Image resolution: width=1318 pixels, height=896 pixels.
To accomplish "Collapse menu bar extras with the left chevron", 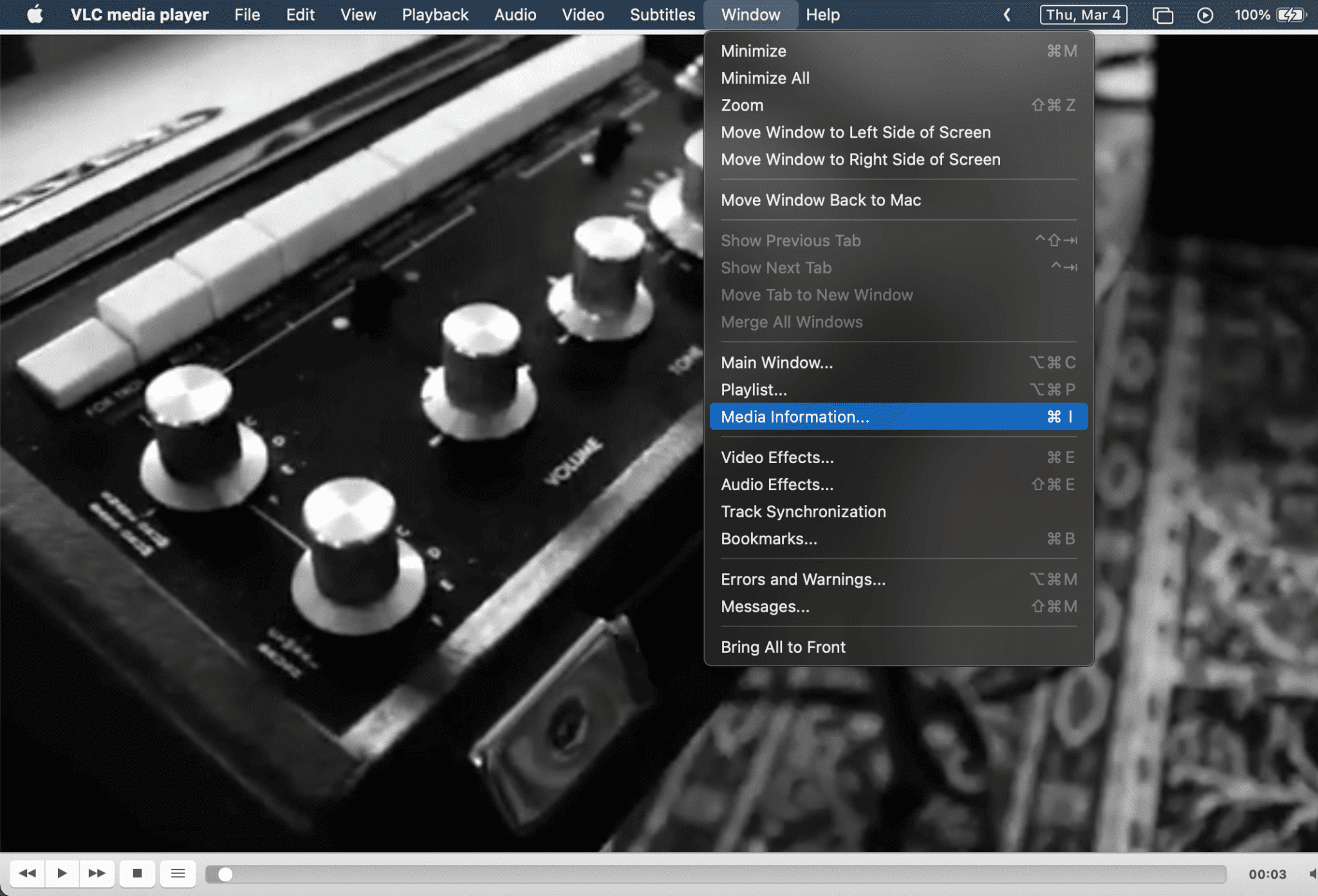I will 1007,14.
